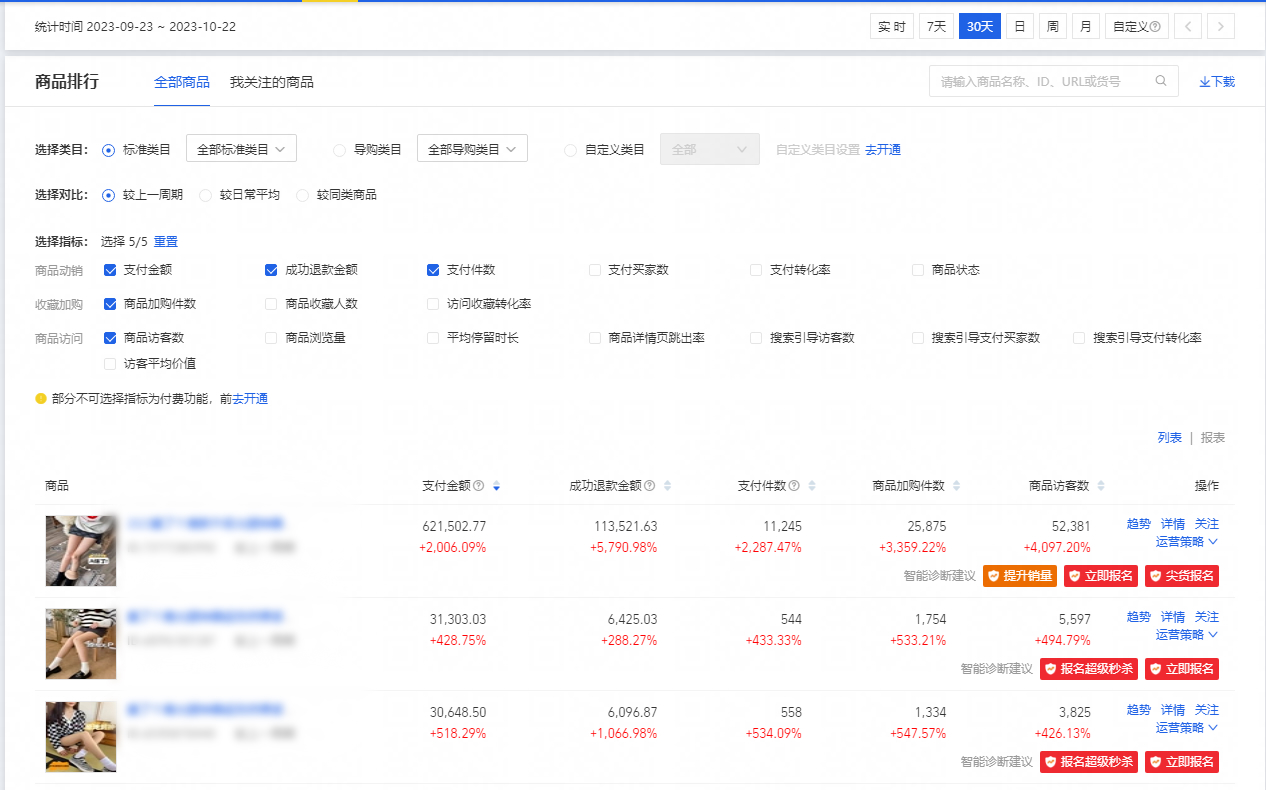Click the previous period left arrow

pos(1187,27)
